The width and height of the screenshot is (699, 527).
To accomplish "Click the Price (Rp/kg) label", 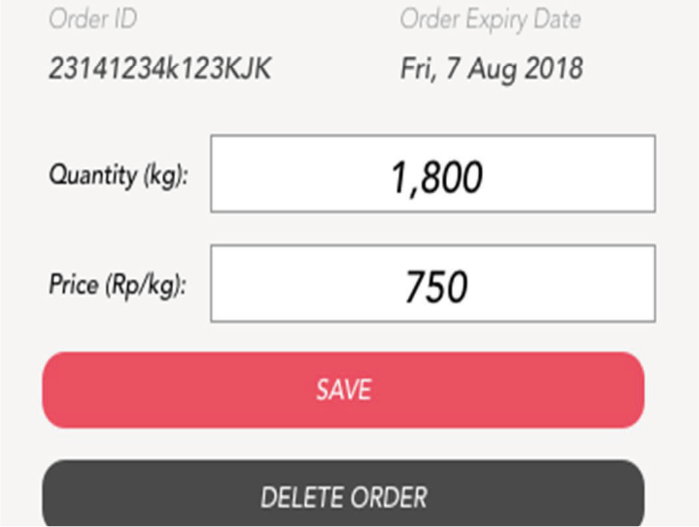I will pyautogui.click(x=118, y=285).
